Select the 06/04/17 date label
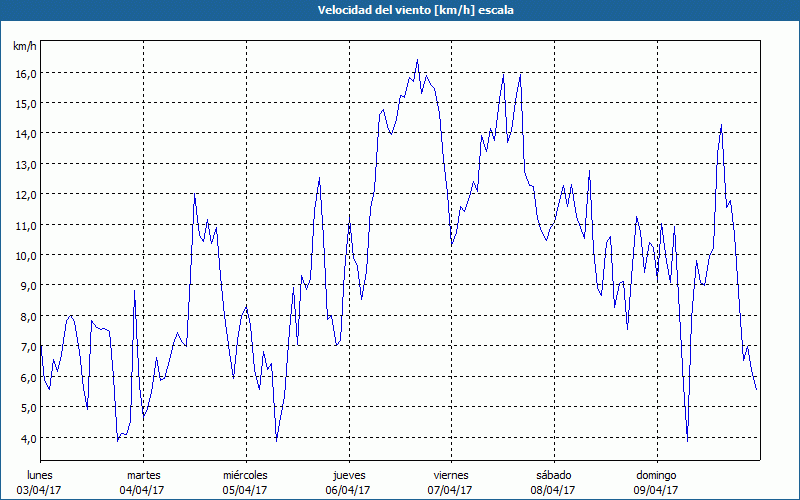Image resolution: width=800 pixels, height=500 pixels. click(348, 490)
